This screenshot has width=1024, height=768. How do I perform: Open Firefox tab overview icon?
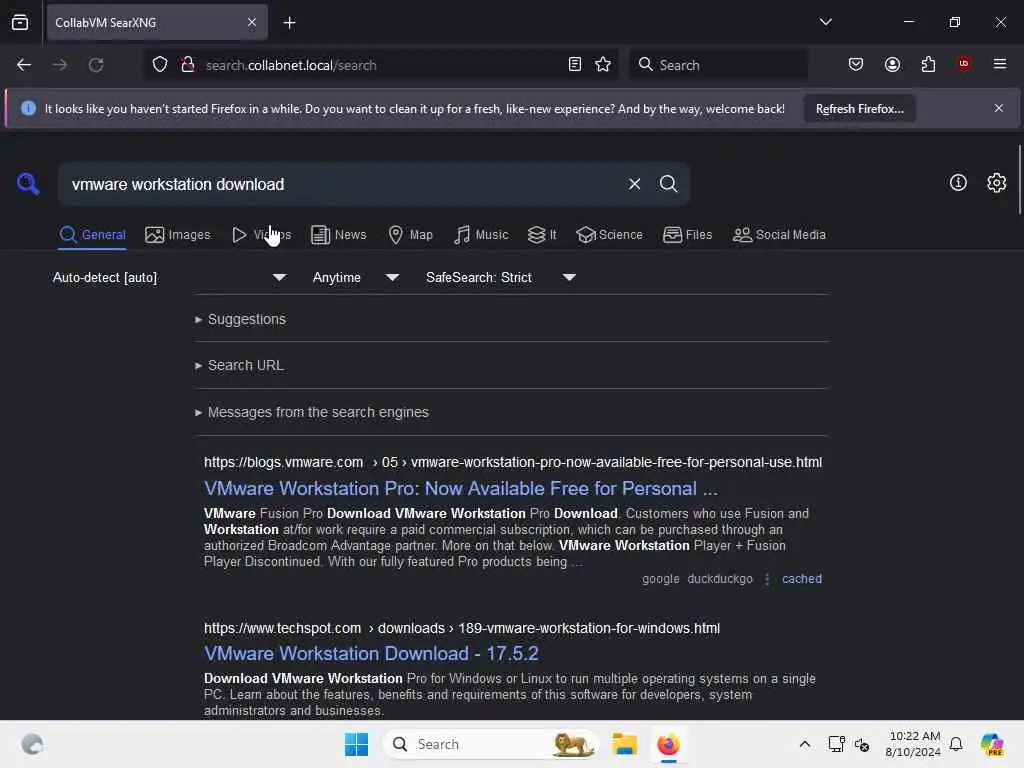(x=20, y=22)
